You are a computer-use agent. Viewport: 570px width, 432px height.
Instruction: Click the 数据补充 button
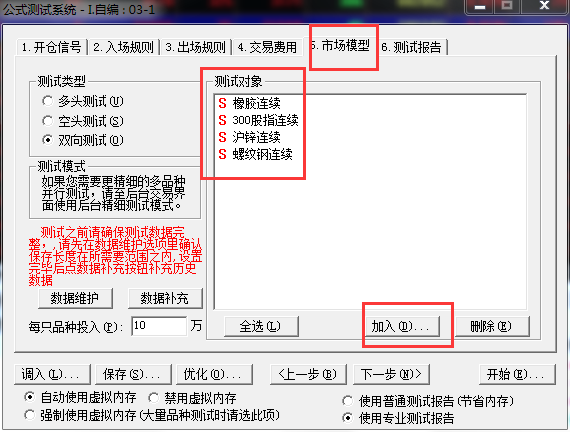(x=165, y=298)
